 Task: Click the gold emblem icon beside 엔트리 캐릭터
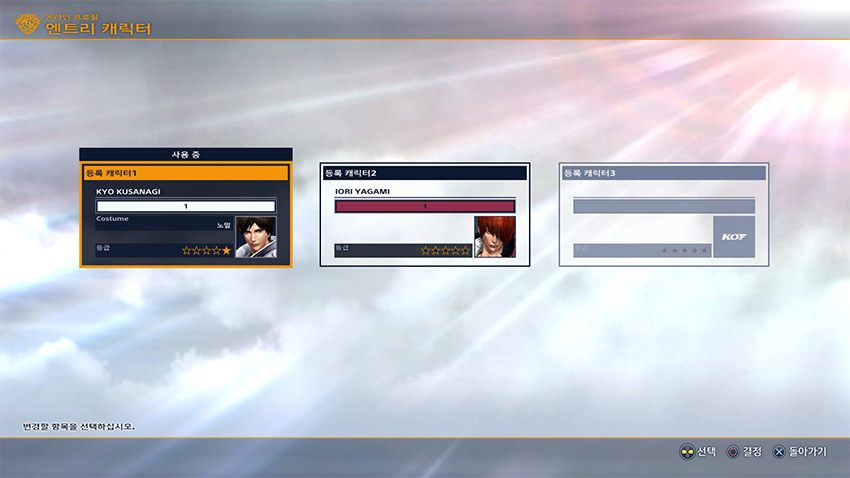pyautogui.click(x=27, y=23)
